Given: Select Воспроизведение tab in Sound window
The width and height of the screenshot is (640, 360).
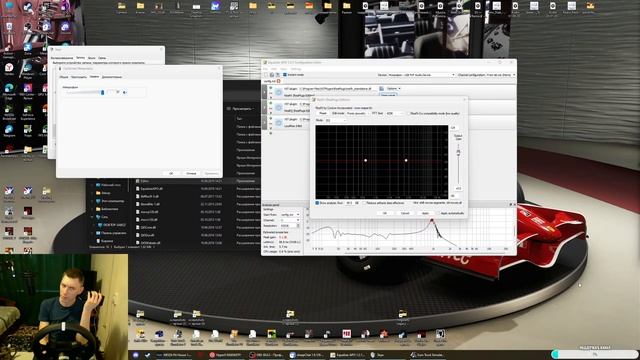Looking at the screenshot, I should 62,58.
